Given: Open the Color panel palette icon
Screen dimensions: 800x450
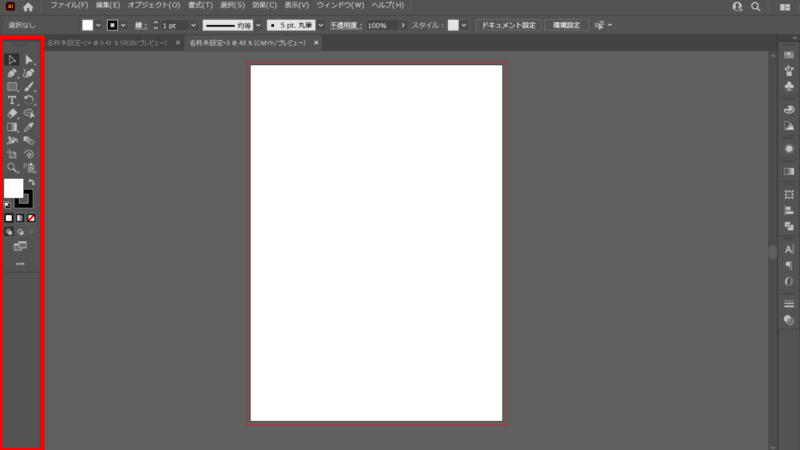Looking at the screenshot, I should click(789, 110).
